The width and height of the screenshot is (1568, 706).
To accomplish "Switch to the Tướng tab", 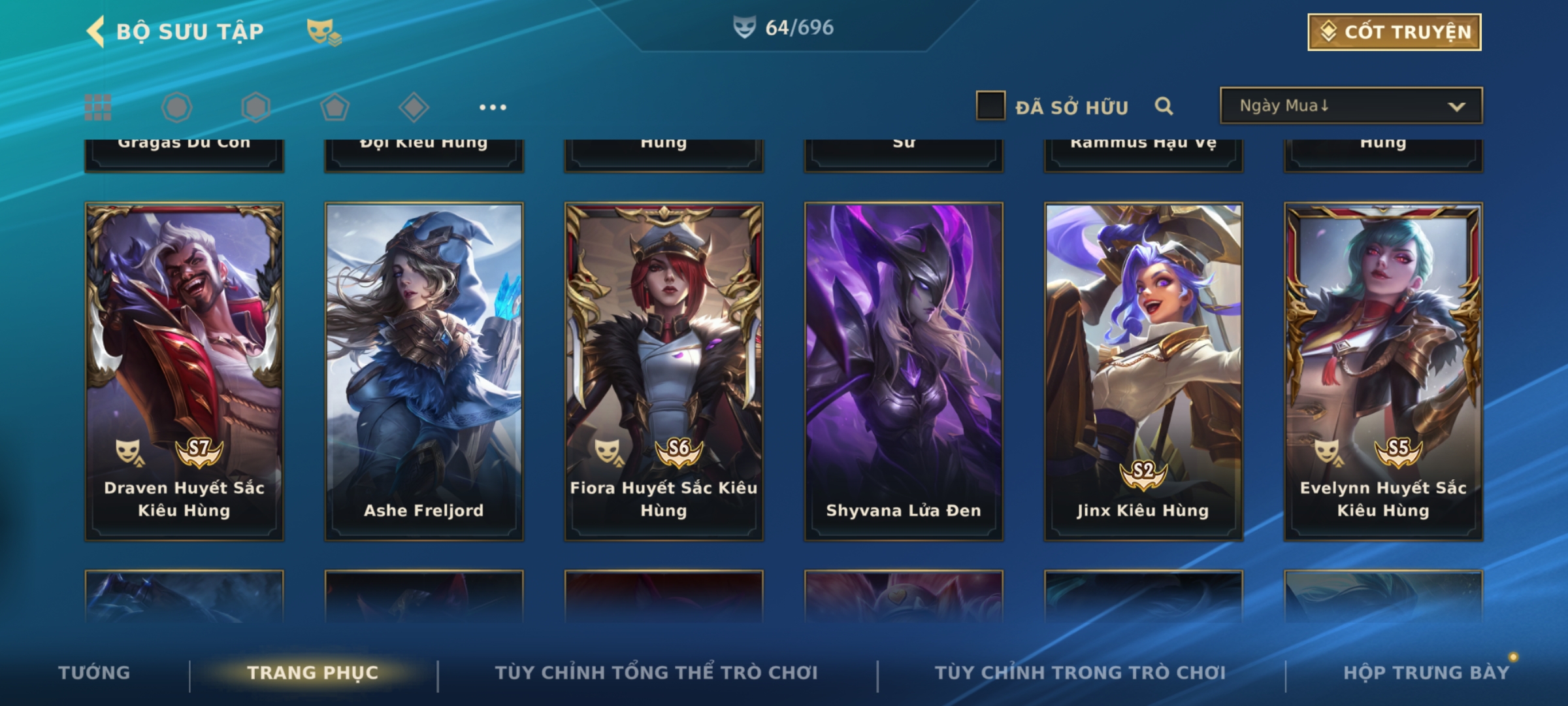I will click(94, 673).
